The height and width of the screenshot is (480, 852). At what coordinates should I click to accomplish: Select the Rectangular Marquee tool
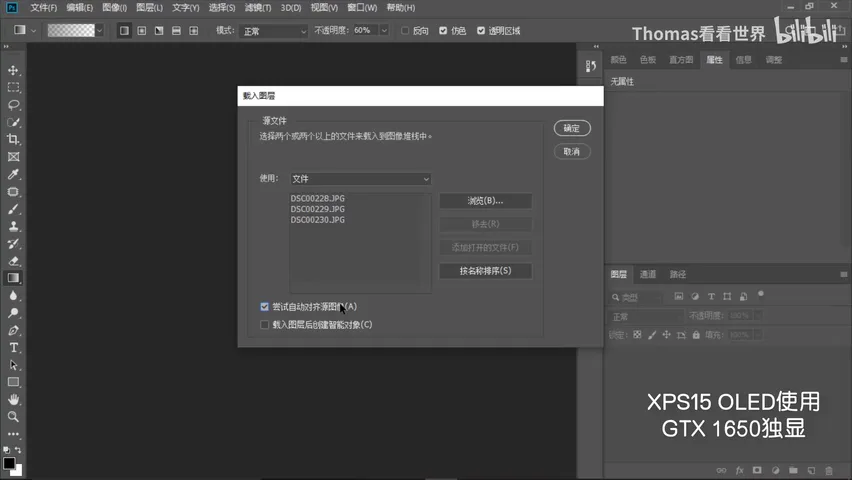click(14, 88)
